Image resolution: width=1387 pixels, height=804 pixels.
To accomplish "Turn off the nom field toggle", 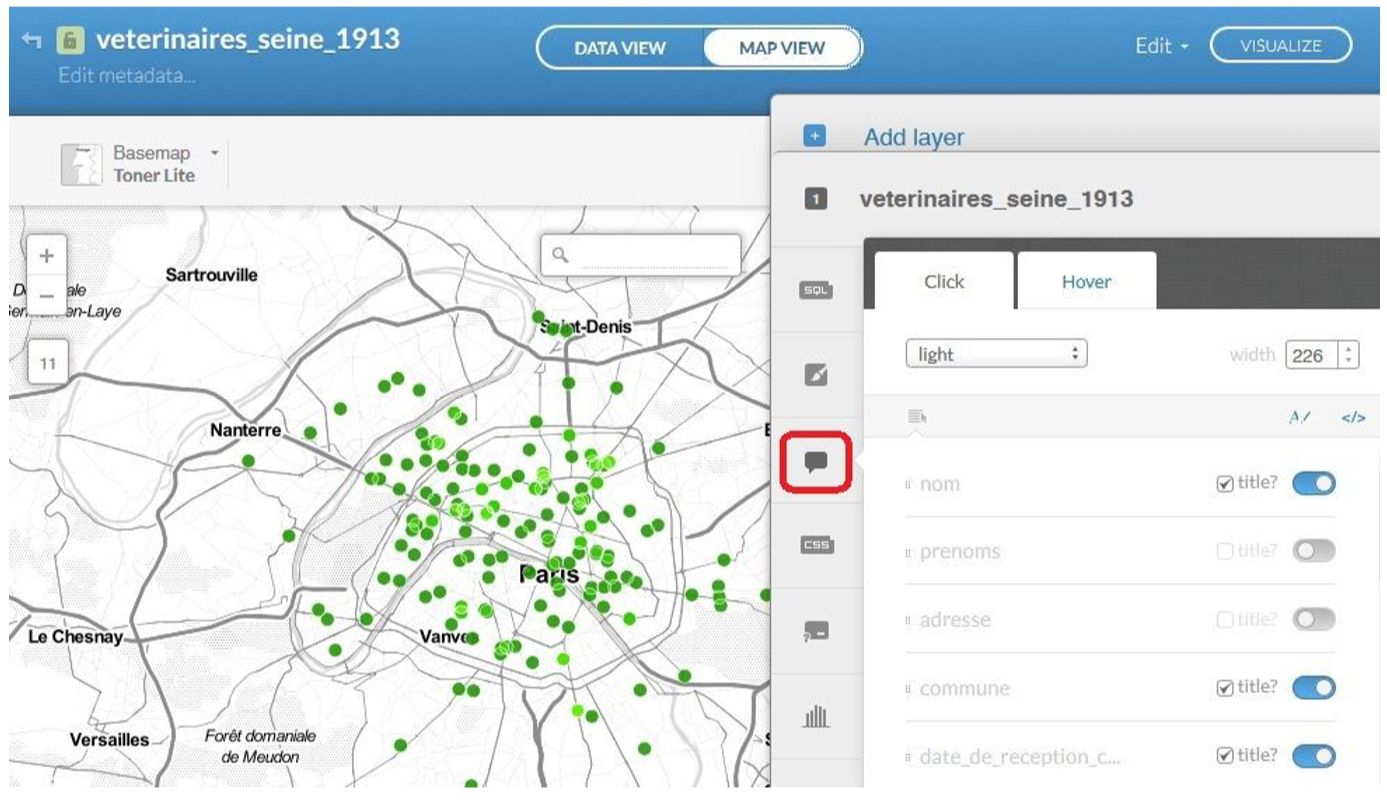I will tap(1313, 484).
